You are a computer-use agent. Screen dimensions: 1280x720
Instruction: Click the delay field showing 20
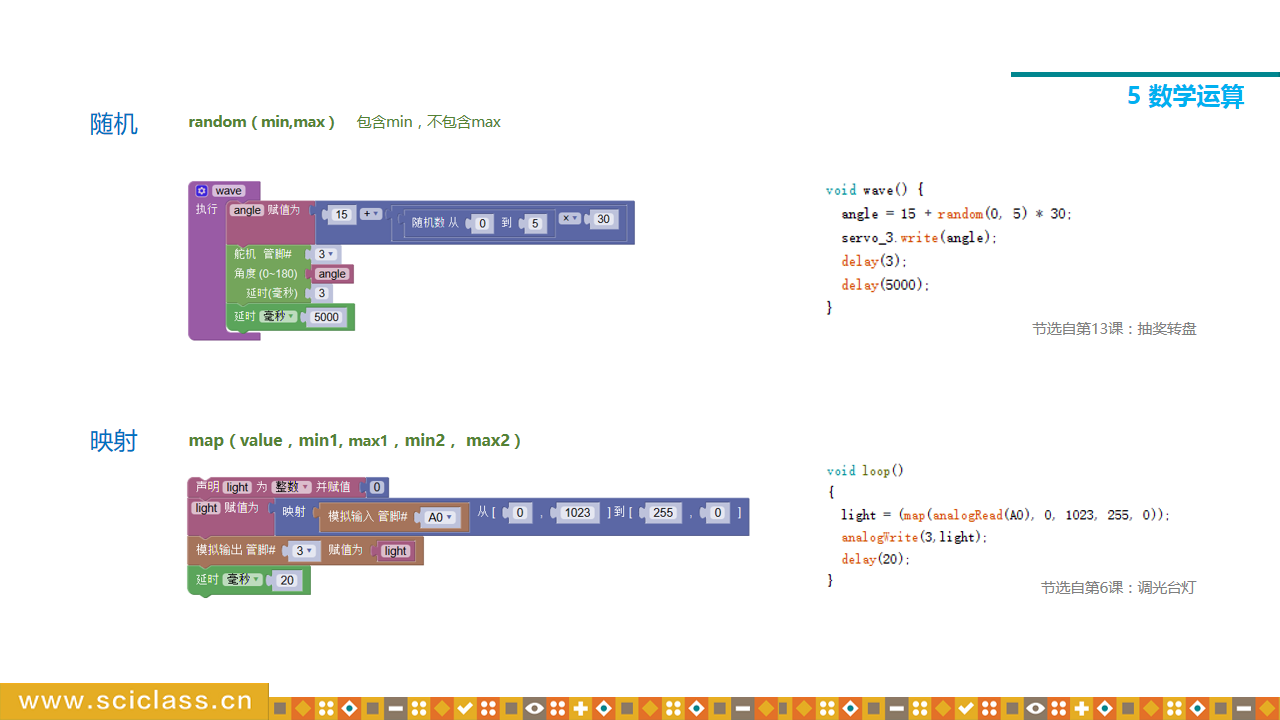coord(287,581)
